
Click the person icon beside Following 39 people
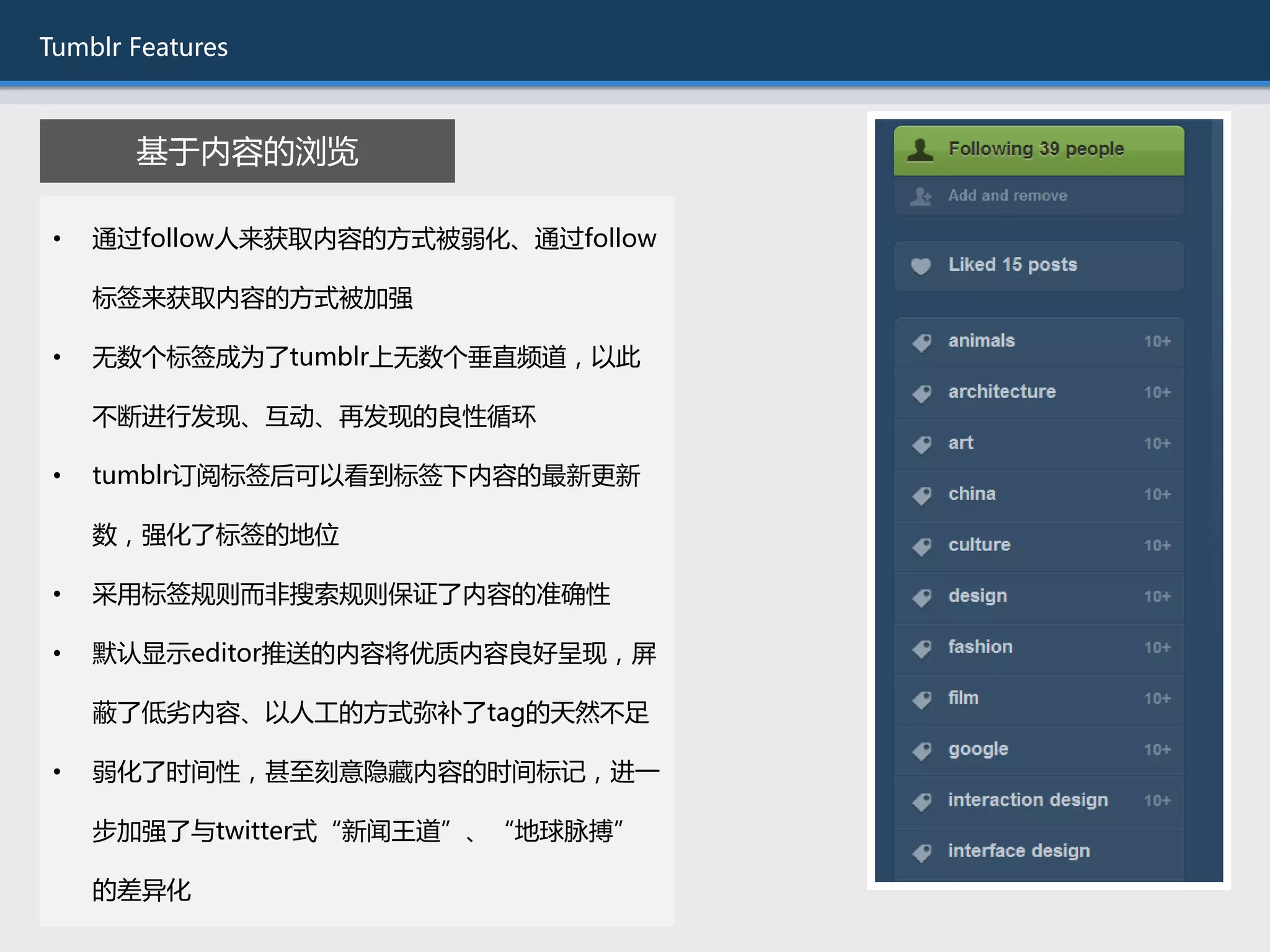[x=920, y=149]
